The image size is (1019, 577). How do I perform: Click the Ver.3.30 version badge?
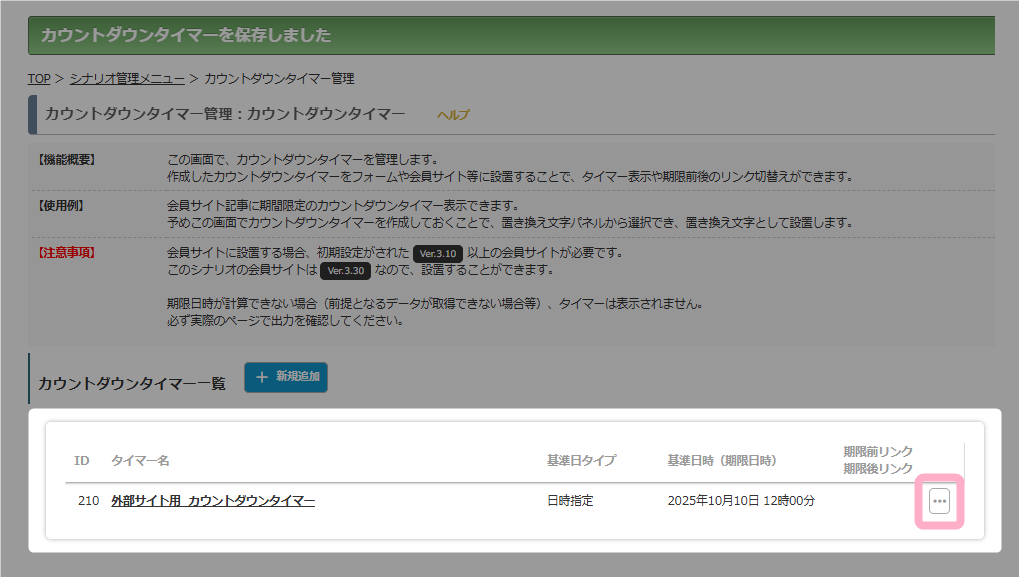point(343,271)
